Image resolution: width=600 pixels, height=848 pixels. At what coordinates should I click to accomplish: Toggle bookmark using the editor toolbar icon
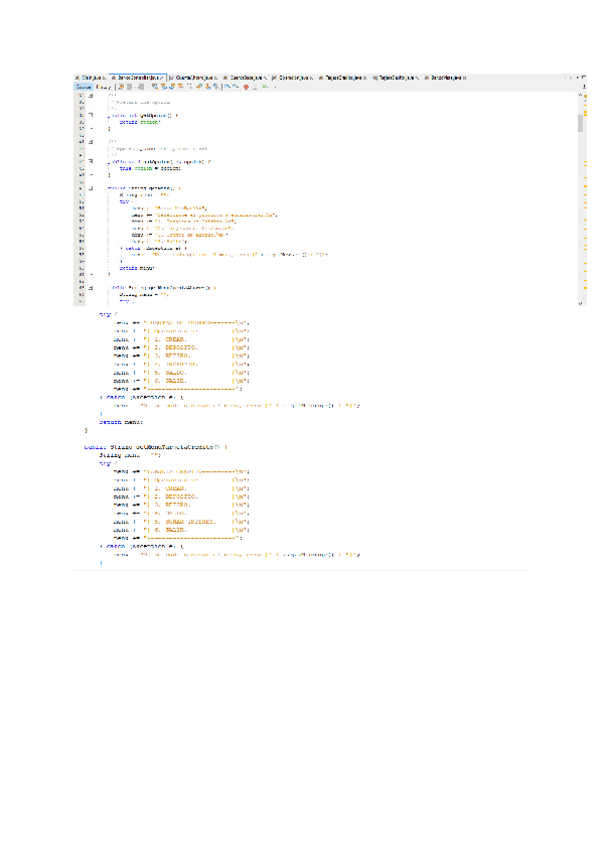pos(216,87)
